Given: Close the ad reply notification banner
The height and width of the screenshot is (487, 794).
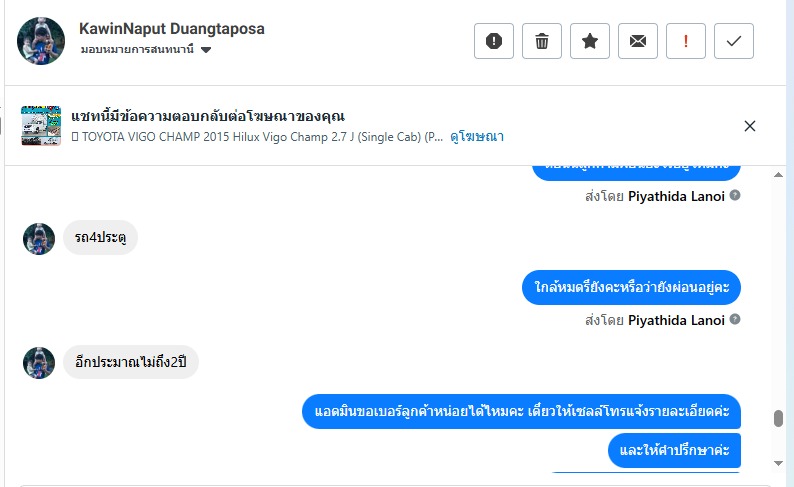Looking at the screenshot, I should click(x=750, y=126).
